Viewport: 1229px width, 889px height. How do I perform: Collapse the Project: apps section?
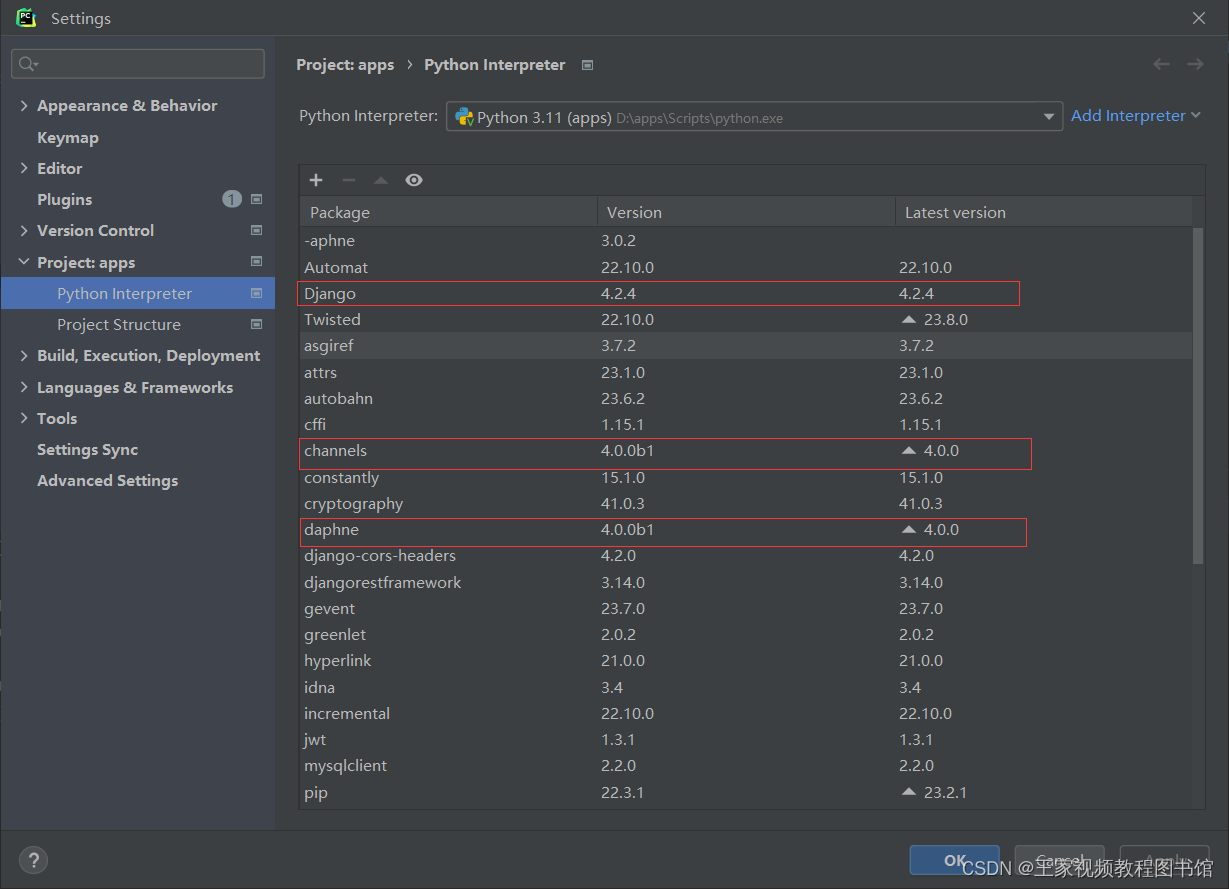click(x=23, y=262)
